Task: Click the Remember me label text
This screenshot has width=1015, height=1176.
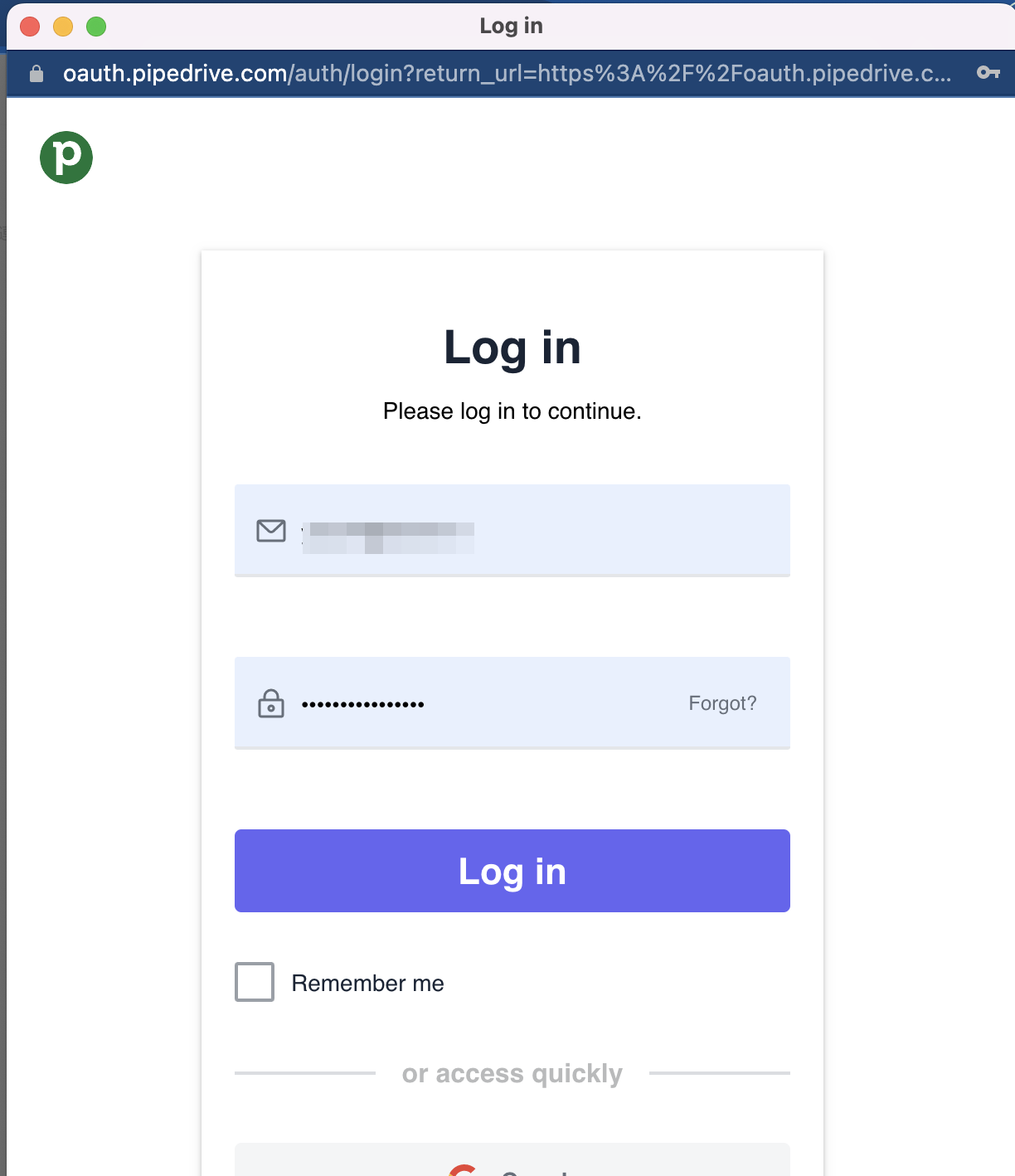Action: point(367,984)
